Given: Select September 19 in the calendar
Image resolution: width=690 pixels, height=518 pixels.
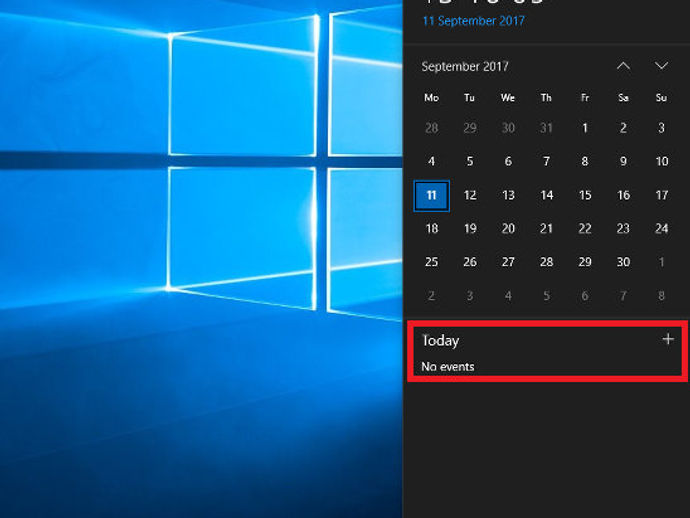Looking at the screenshot, I should tap(470, 228).
